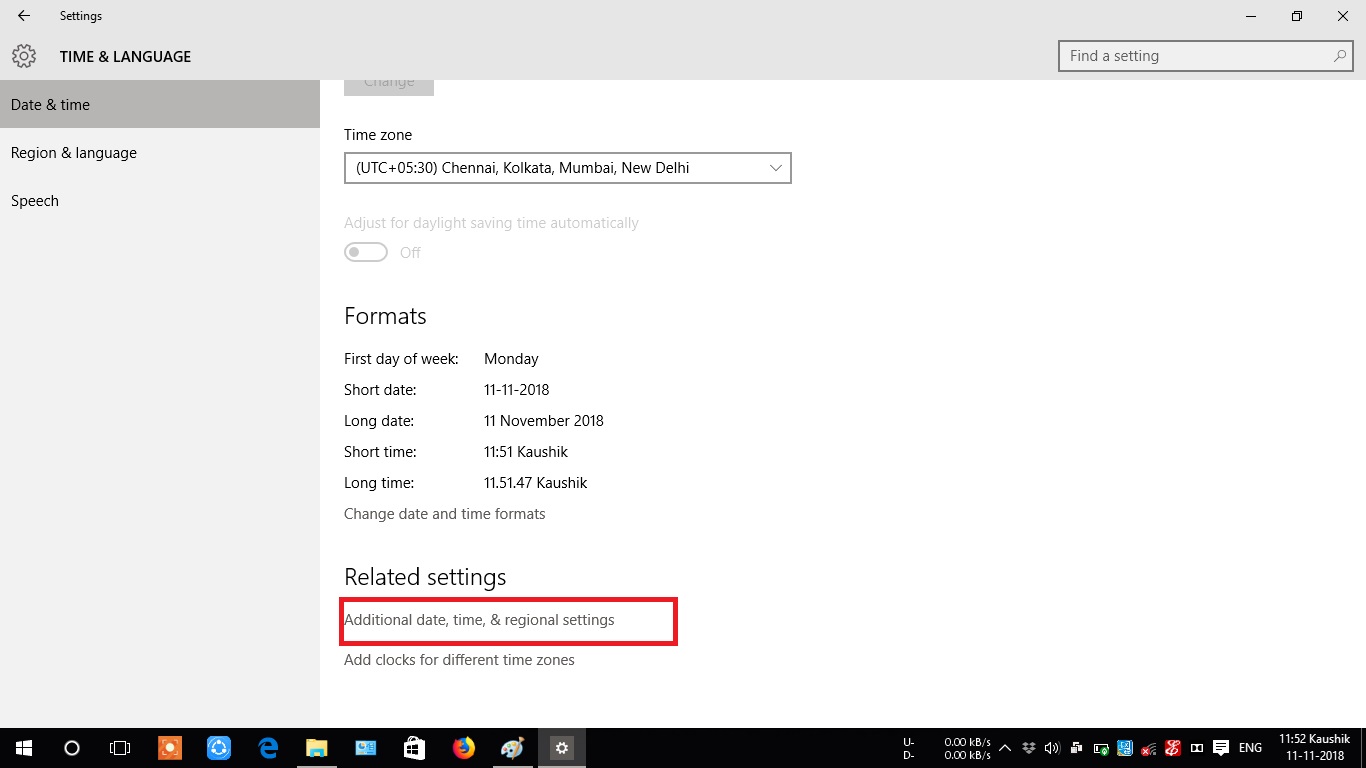The width and height of the screenshot is (1366, 768).
Task: Open the Windows Start menu
Action: (23, 748)
